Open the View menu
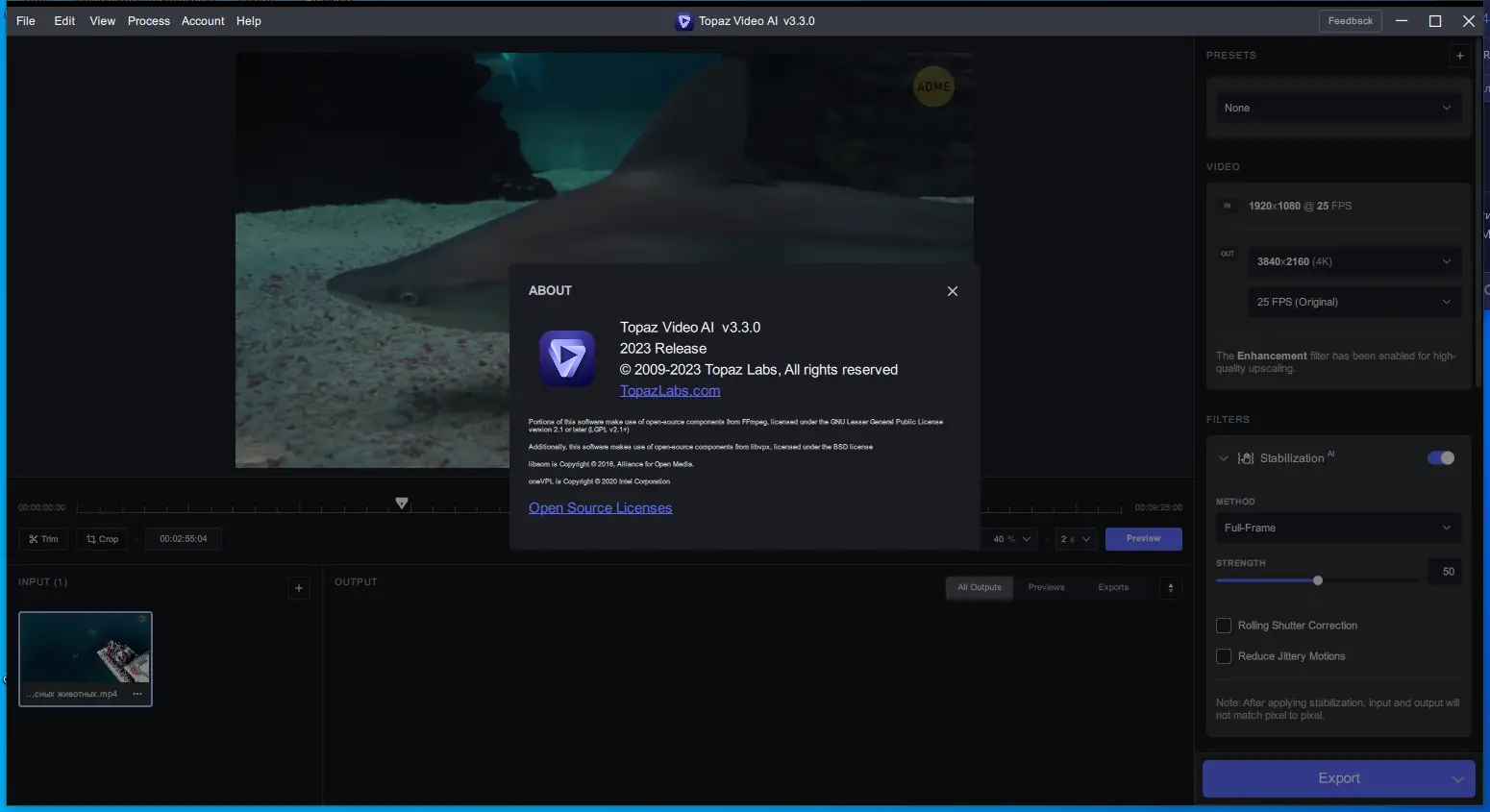 click(x=102, y=21)
